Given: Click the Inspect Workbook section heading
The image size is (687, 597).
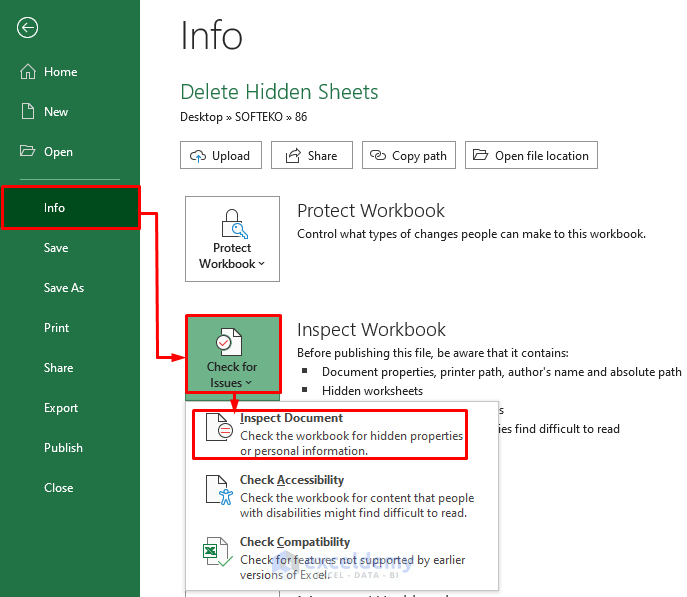Looking at the screenshot, I should pyautogui.click(x=371, y=330).
